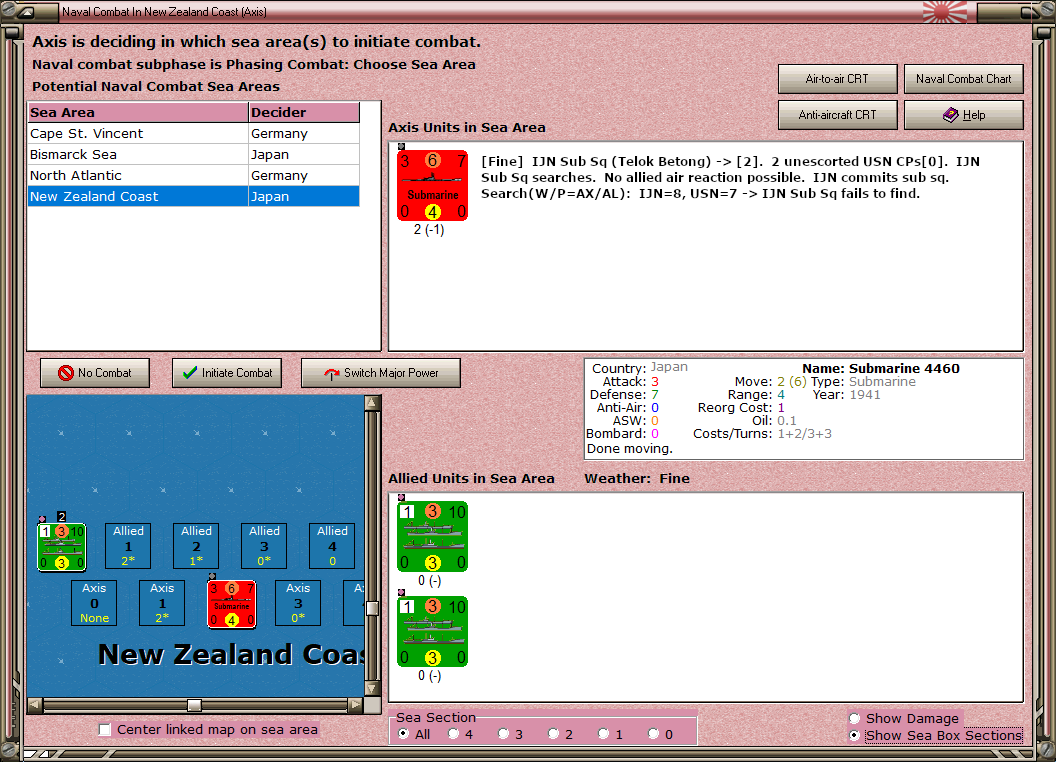Click the Japanese rising sun flag icon
The height and width of the screenshot is (762, 1056).
945,11
